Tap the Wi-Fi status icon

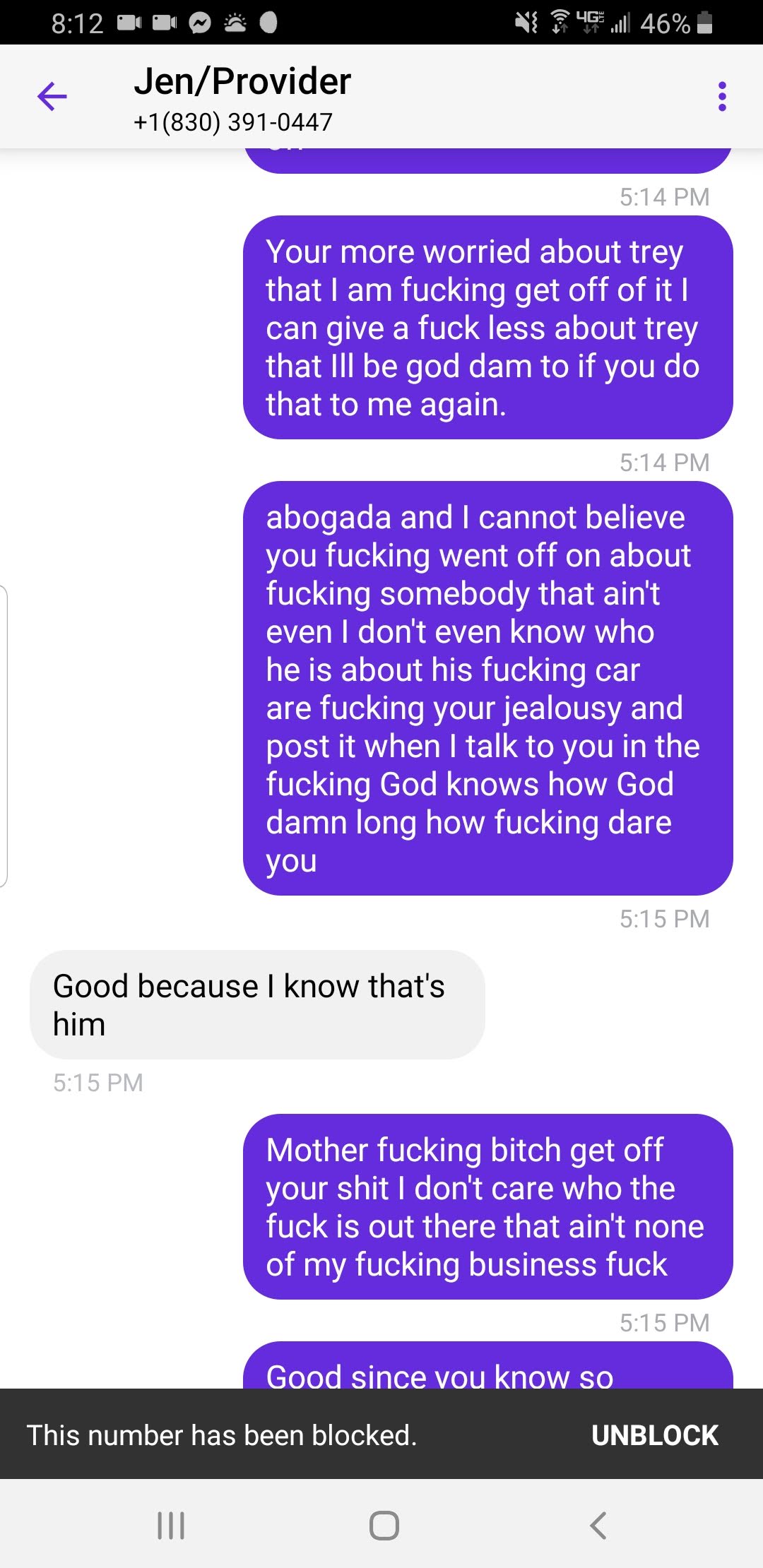560,23
